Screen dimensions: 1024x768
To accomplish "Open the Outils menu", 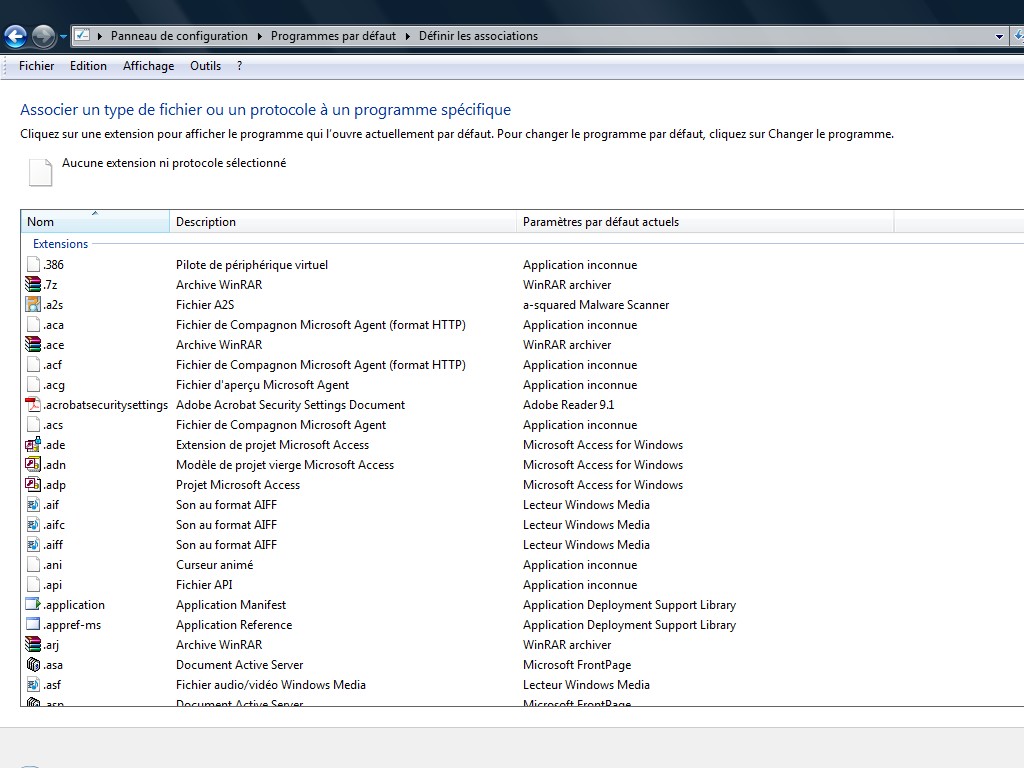I will point(205,66).
